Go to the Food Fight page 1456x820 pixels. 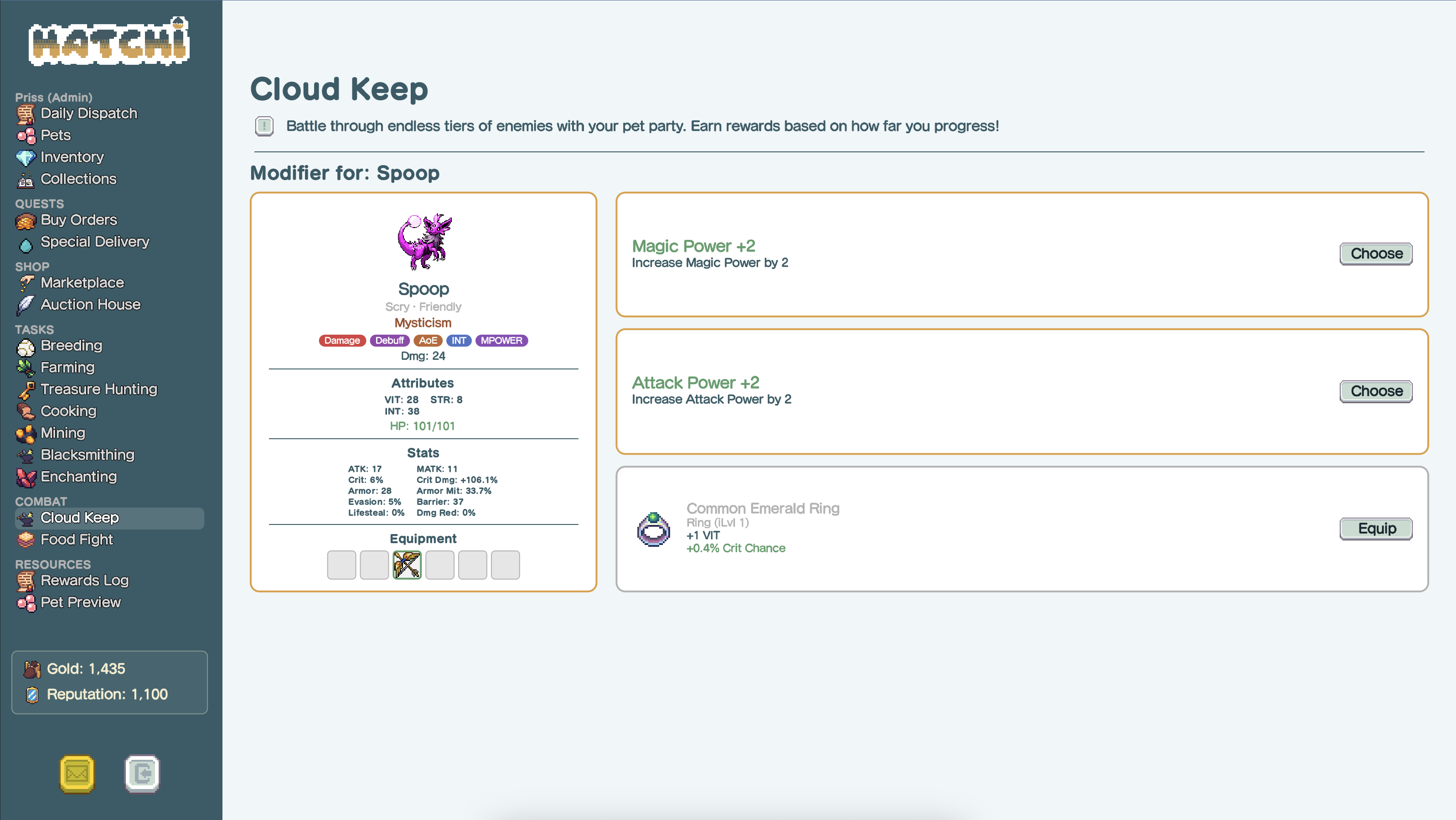(77, 540)
